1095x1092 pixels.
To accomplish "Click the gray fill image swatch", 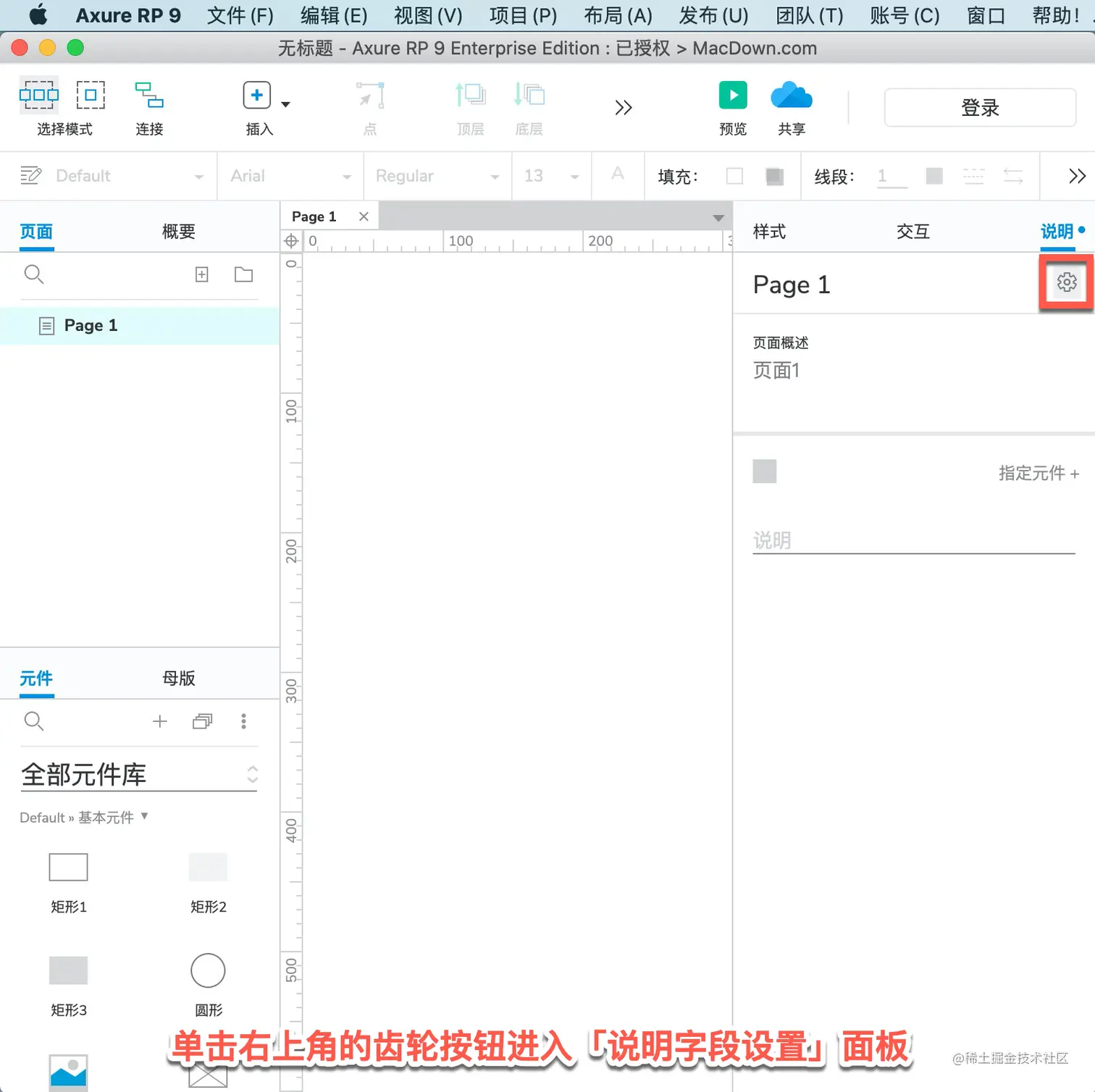I will coord(774,176).
